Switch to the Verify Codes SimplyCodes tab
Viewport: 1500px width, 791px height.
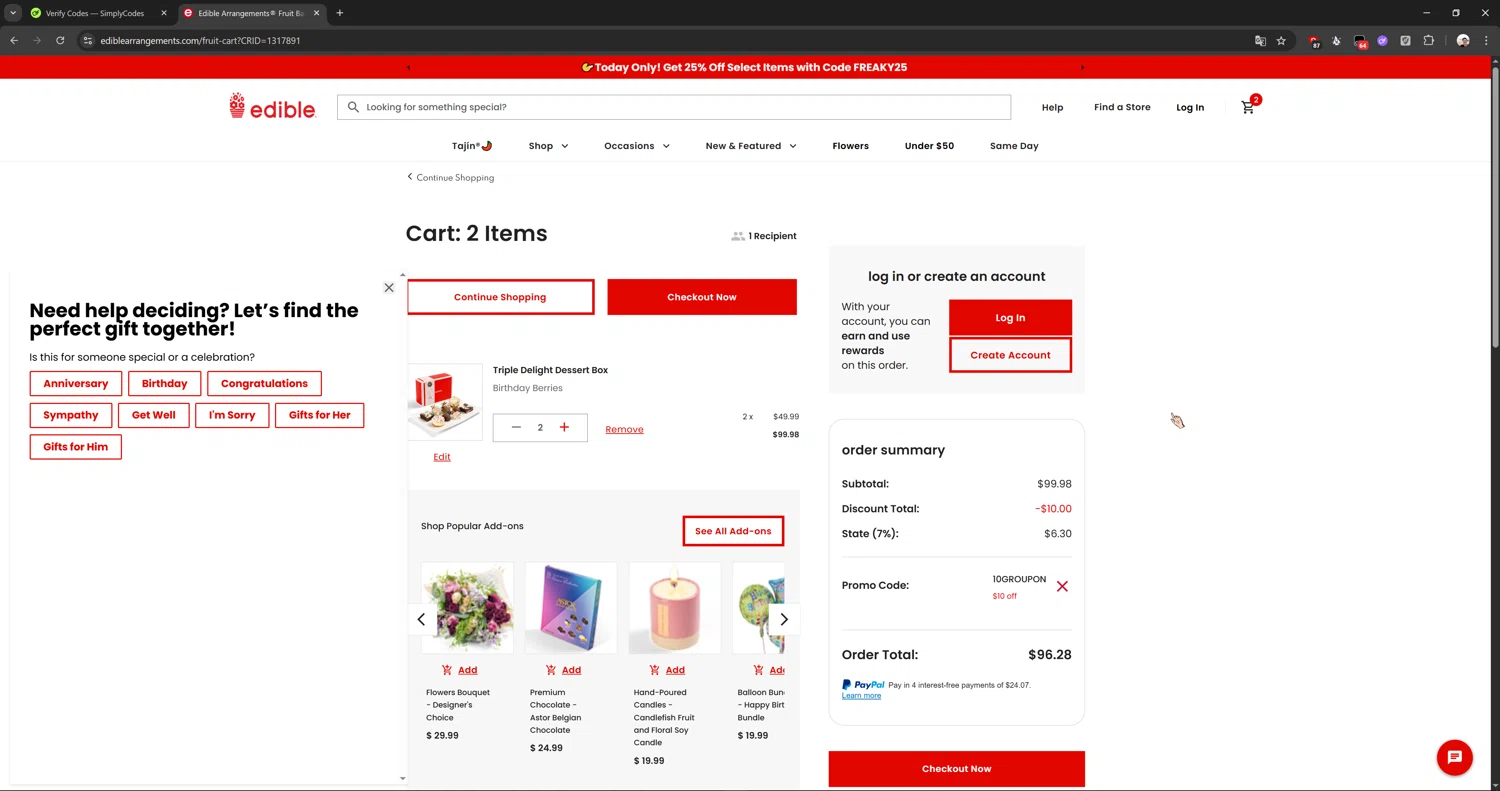pos(96,13)
